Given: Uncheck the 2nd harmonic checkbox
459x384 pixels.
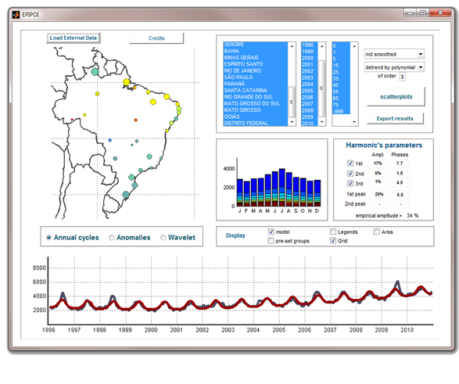Looking at the screenshot, I should (x=350, y=173).
